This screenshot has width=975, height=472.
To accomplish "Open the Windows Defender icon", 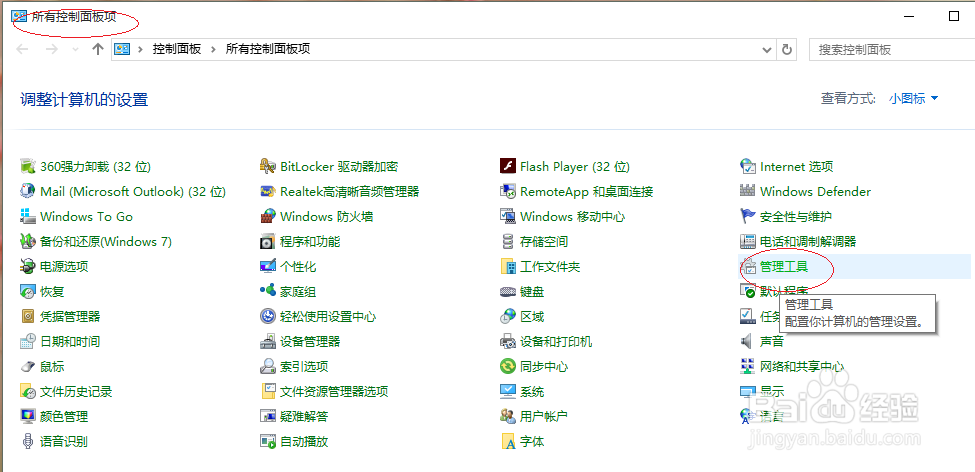I will tap(747, 192).
